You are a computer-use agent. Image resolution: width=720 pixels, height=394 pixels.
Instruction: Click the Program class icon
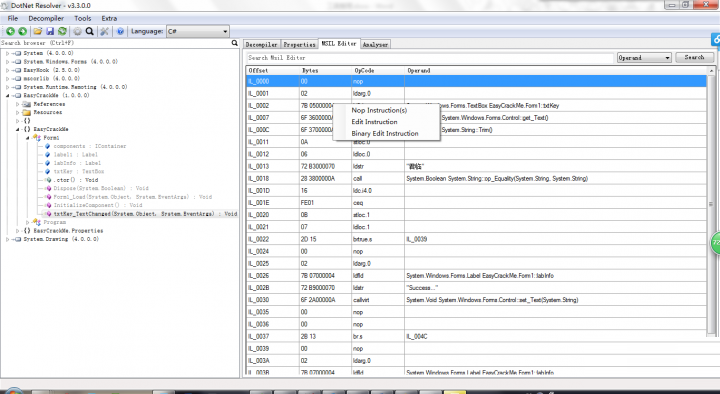[x=37, y=222]
